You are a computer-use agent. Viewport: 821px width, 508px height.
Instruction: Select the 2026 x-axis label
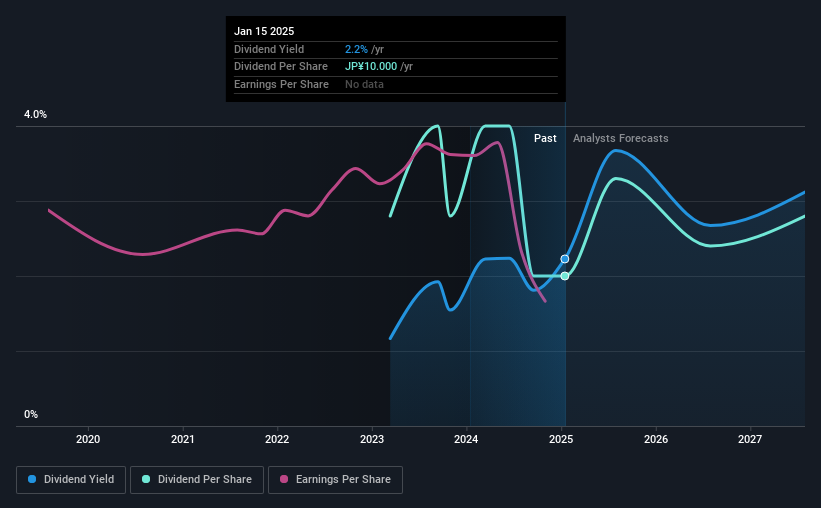656,439
